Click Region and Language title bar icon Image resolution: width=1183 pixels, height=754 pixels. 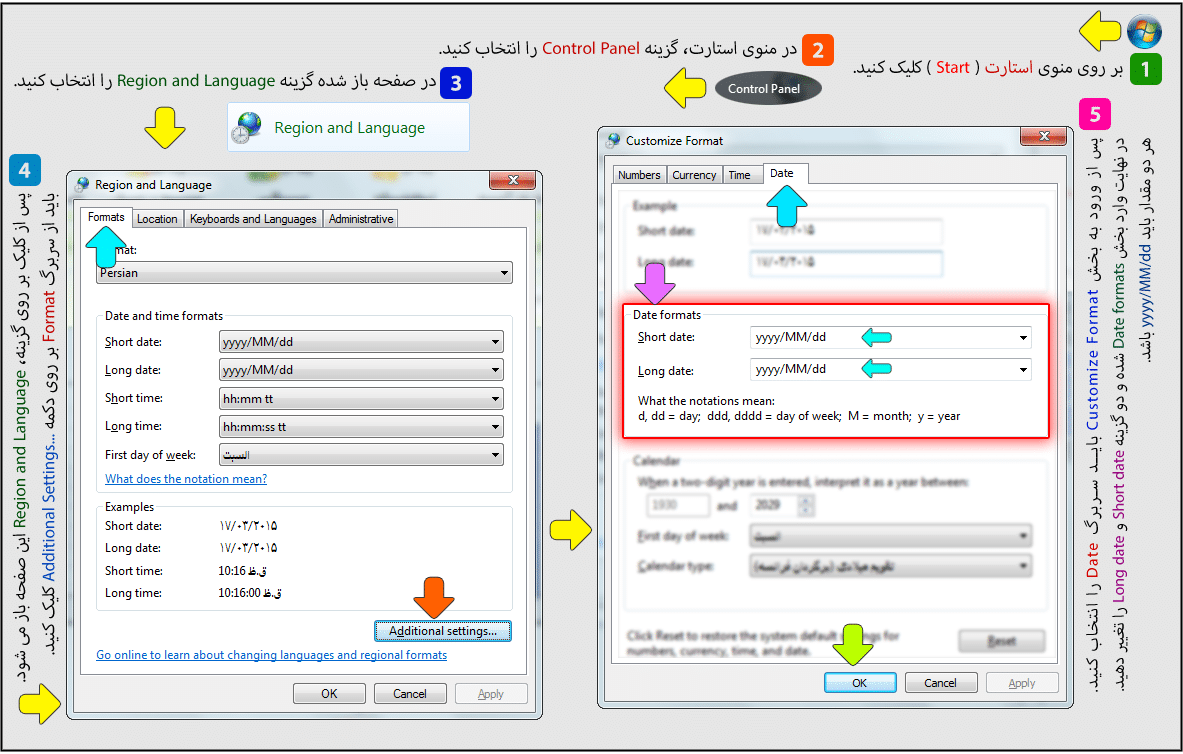click(82, 185)
